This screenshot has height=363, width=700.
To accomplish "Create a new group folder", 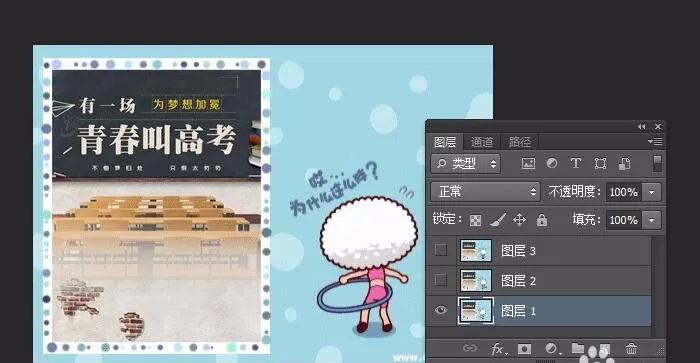I will [x=578, y=348].
